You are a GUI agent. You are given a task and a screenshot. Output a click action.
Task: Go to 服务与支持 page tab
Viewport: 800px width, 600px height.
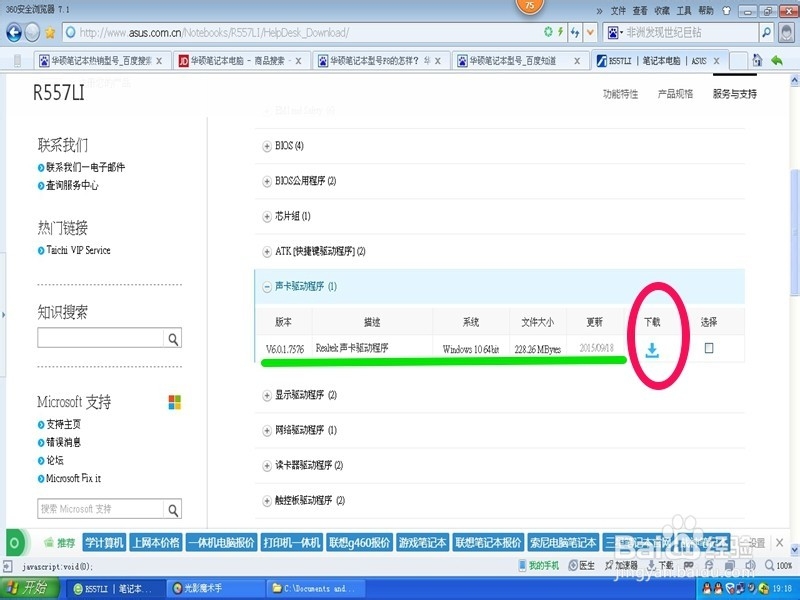click(x=735, y=94)
